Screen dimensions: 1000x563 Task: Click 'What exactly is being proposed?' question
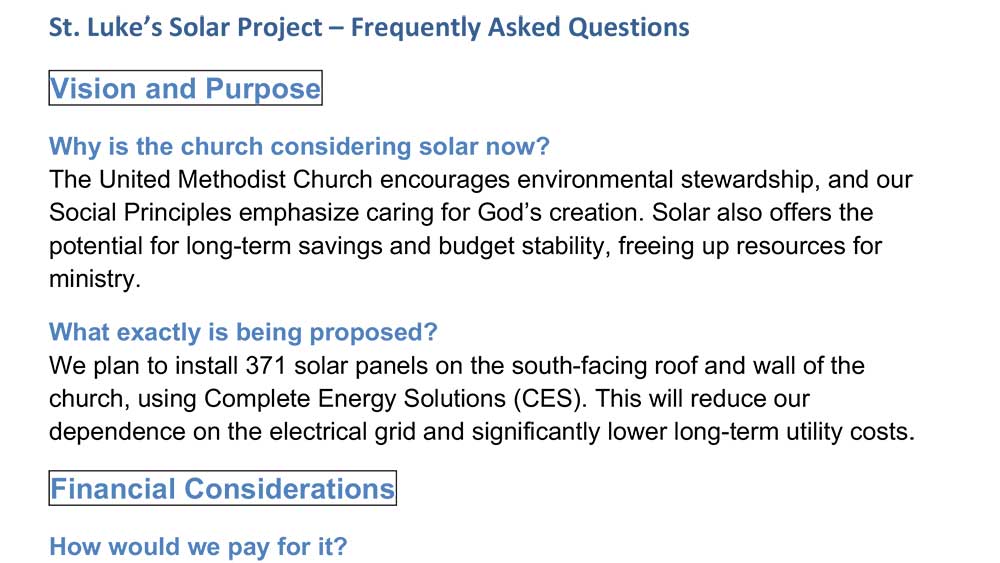click(244, 332)
